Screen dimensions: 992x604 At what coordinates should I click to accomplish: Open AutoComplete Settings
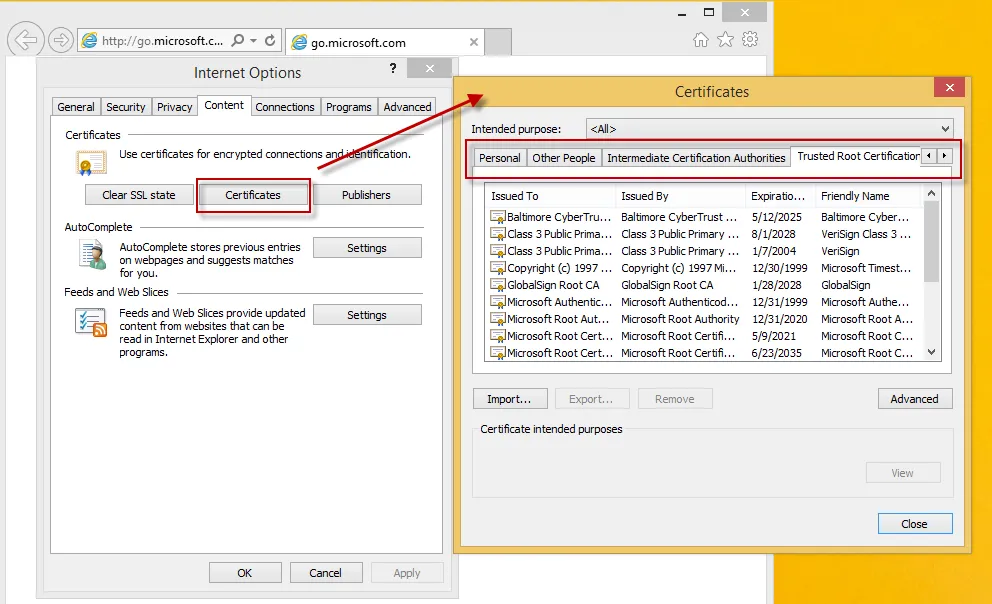click(x=367, y=248)
